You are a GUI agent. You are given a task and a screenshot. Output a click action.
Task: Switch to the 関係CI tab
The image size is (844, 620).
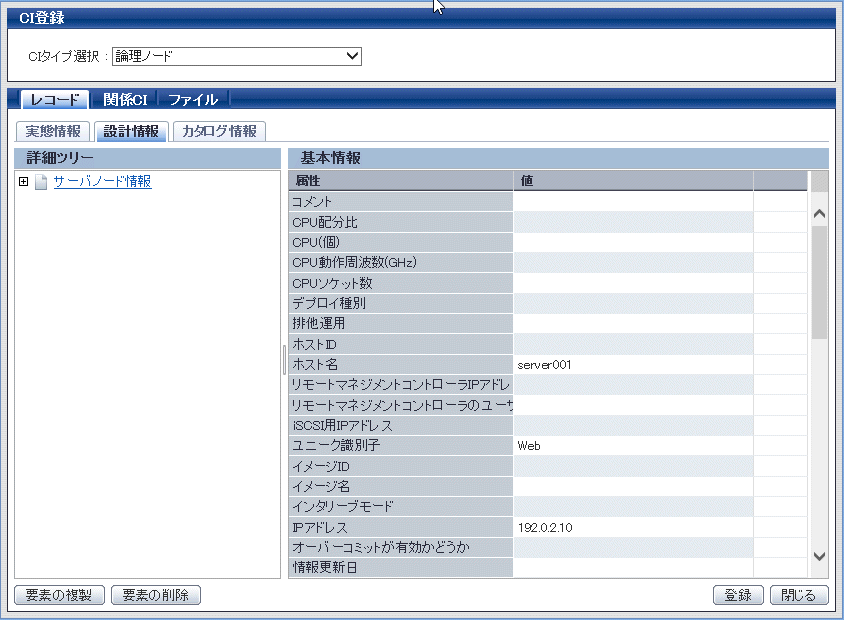125,99
